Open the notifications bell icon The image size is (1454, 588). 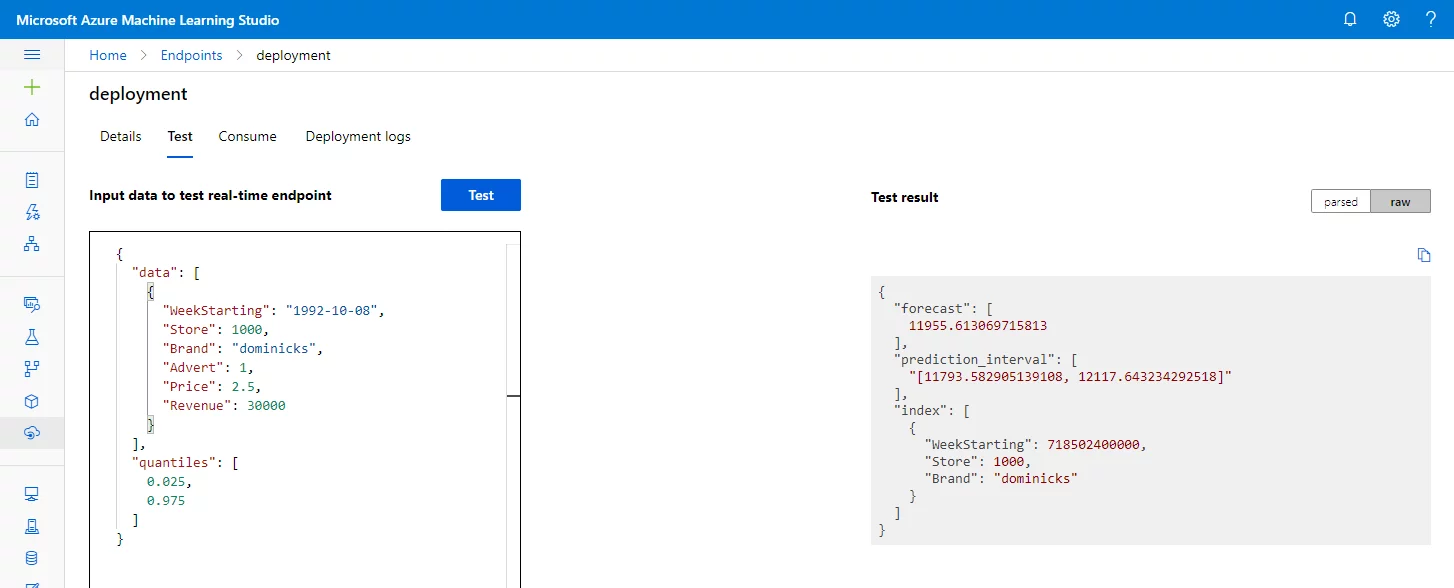click(x=1350, y=19)
